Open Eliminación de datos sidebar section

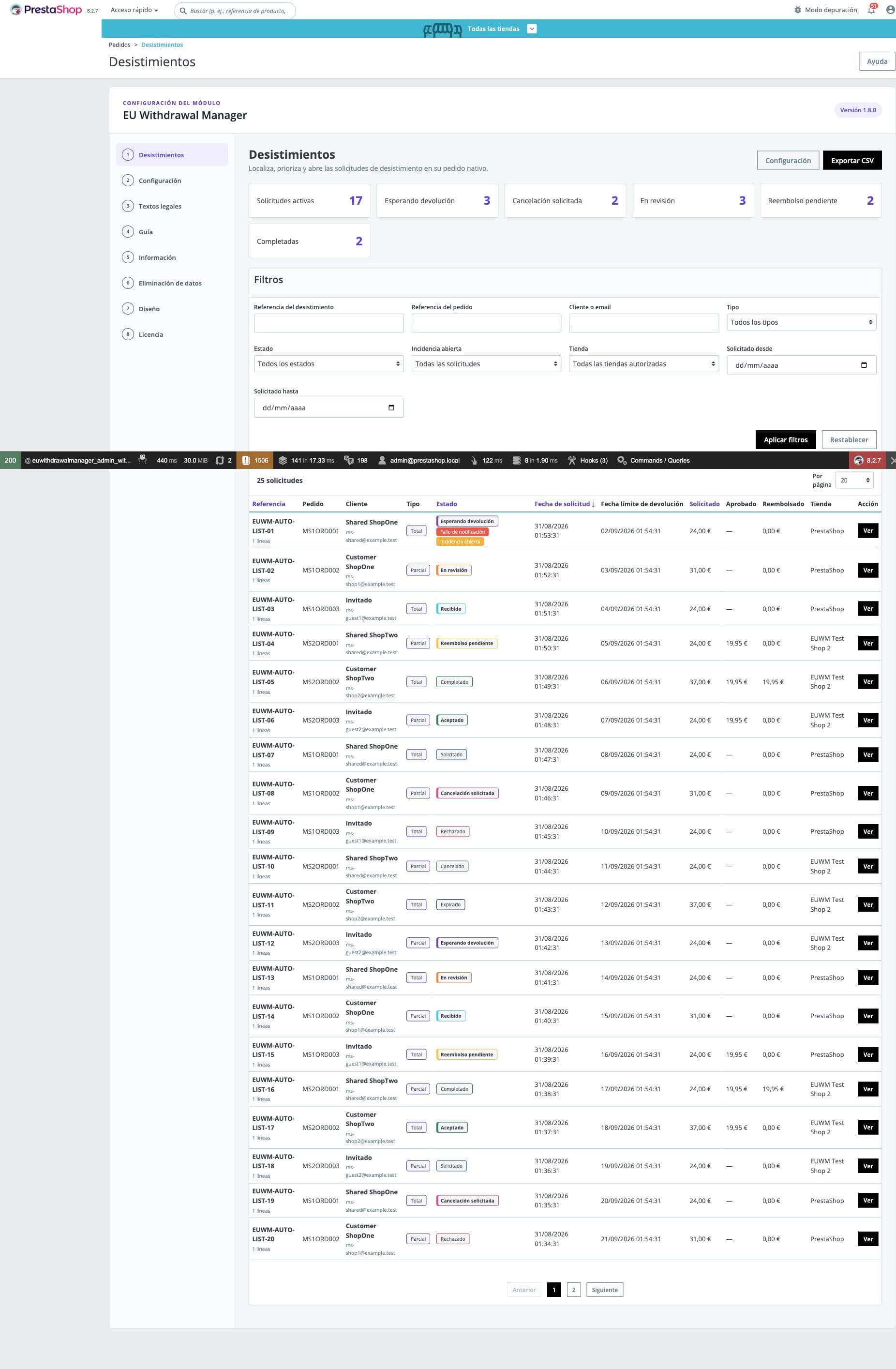point(172,283)
